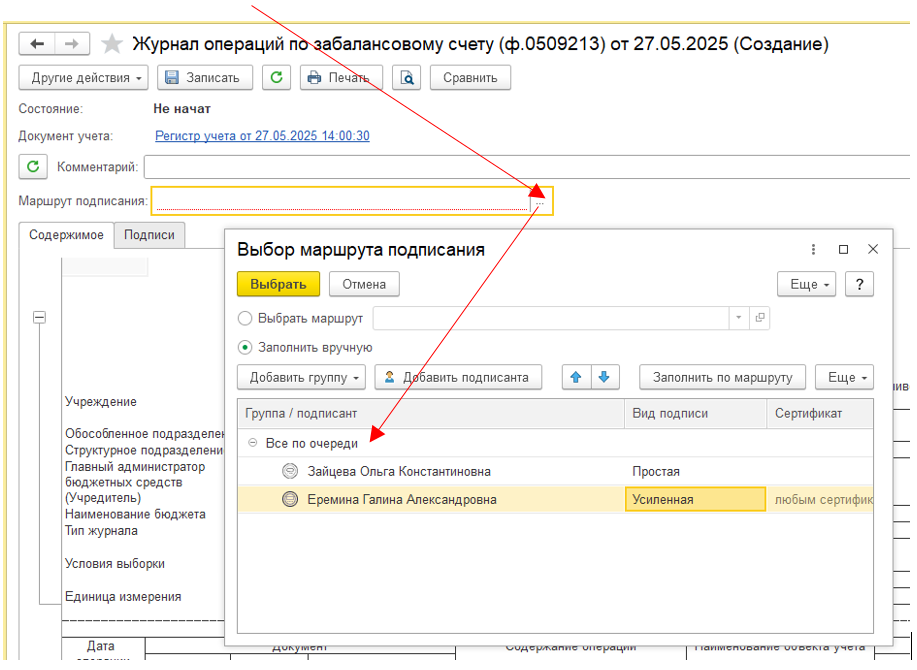
Task: Move signer up with blue arrow
Action: (x=576, y=378)
